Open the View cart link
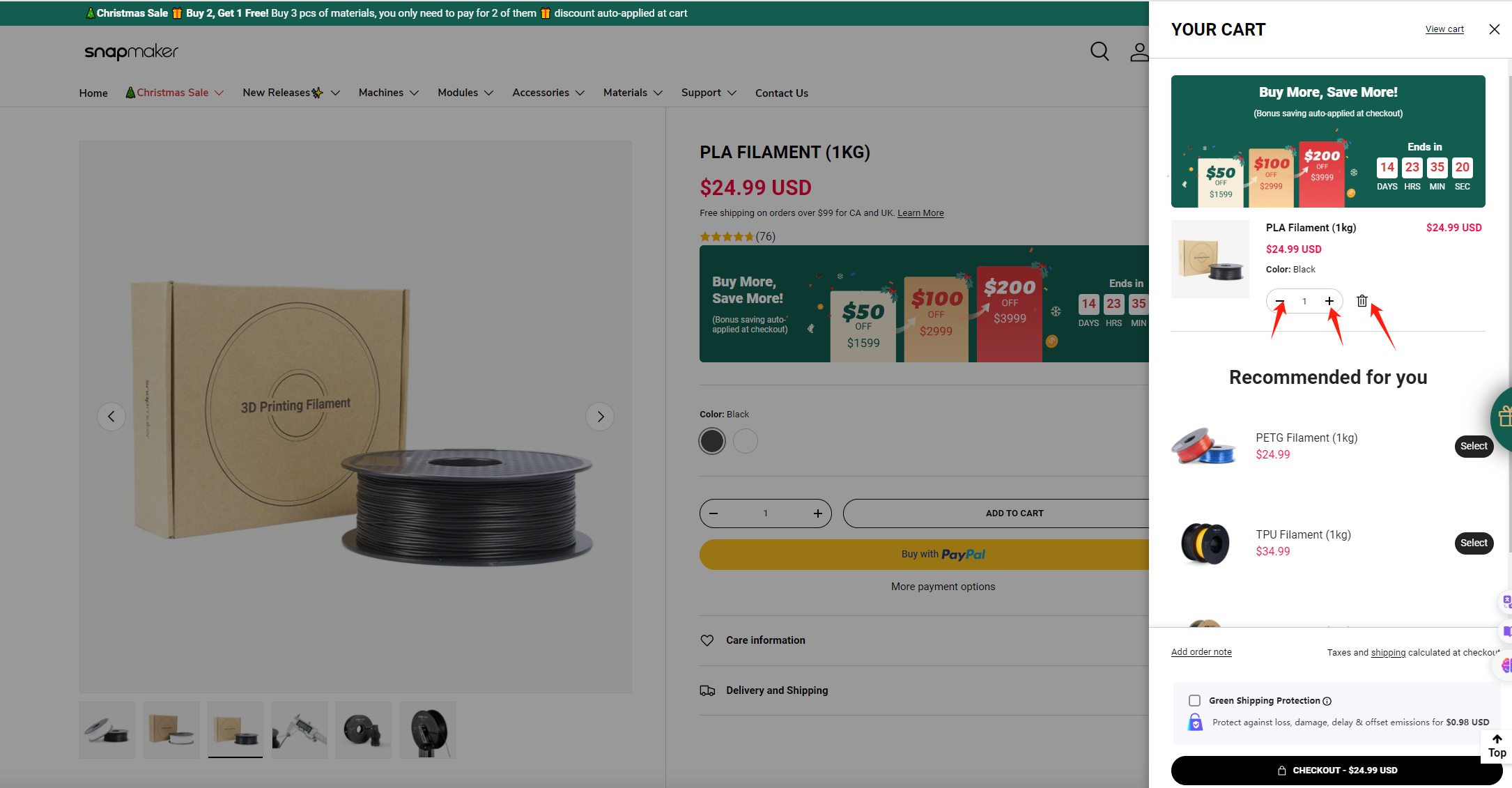The height and width of the screenshot is (788, 1512). 1444,29
